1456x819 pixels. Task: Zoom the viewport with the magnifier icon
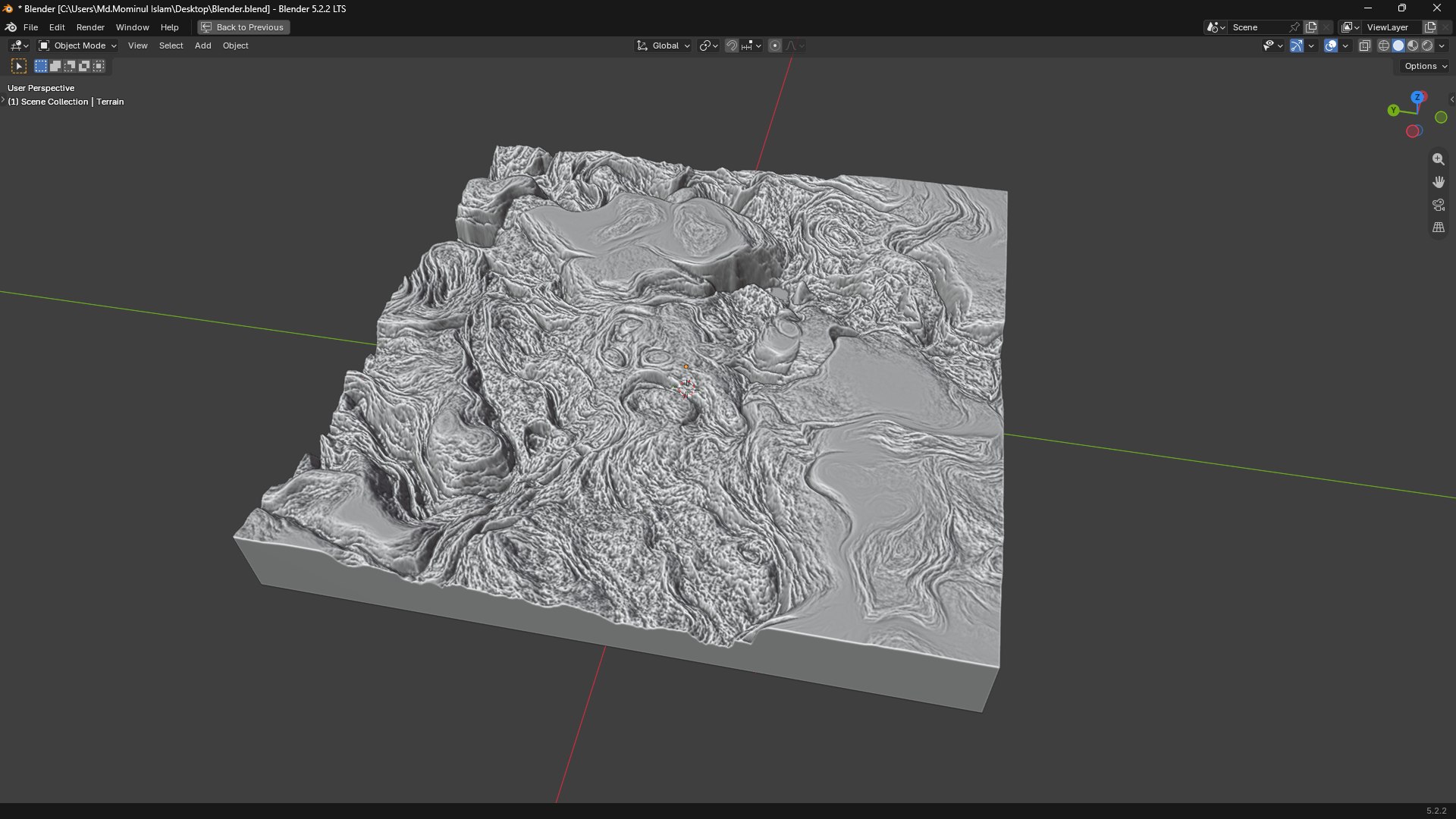(1438, 159)
